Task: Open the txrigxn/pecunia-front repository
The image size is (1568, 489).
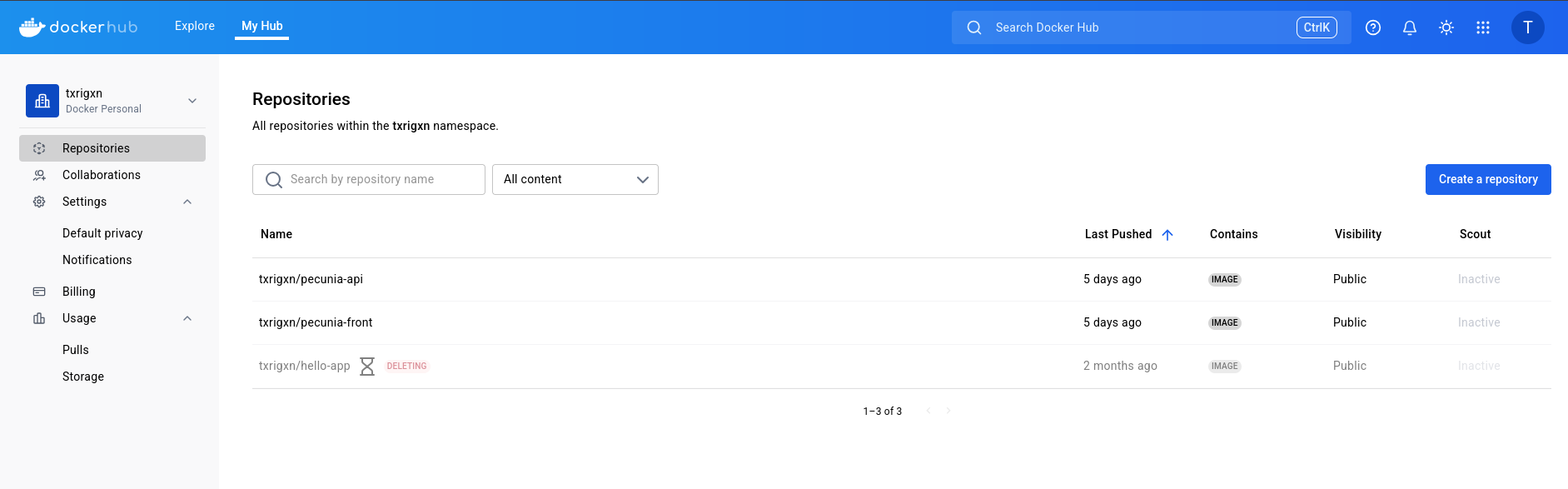Action: 316,322
